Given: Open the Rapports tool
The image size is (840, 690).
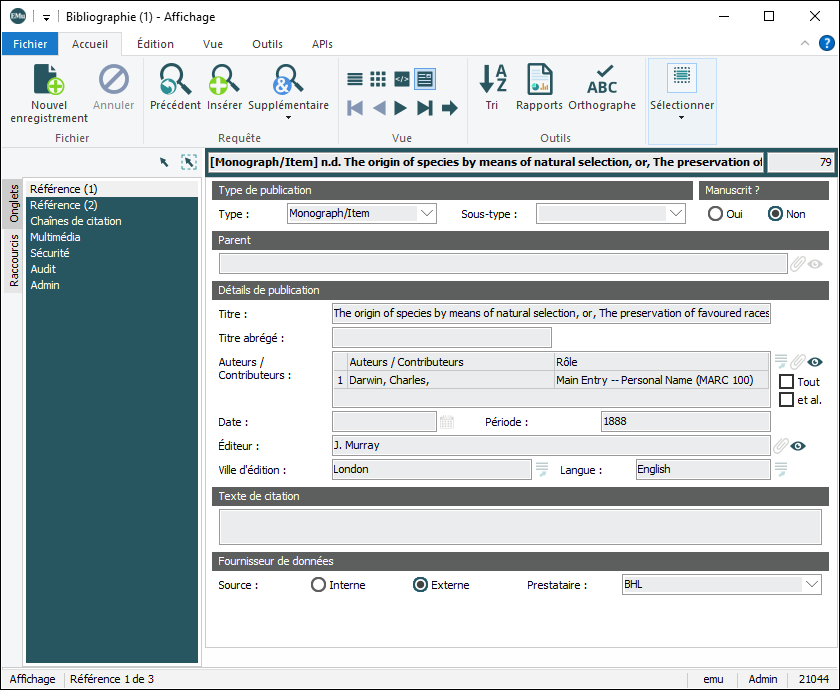Looking at the screenshot, I should click(x=539, y=80).
